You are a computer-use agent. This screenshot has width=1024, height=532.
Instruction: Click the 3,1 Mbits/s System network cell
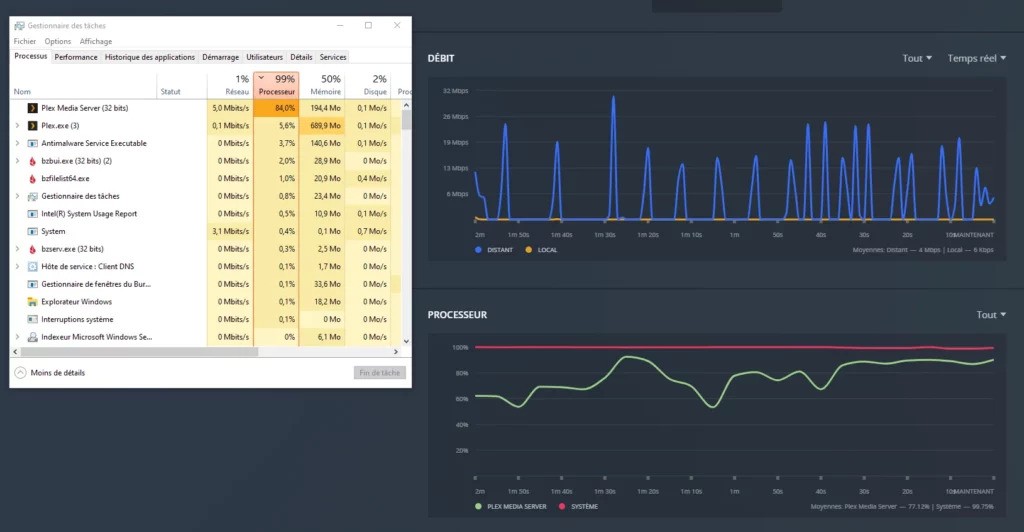[230, 231]
